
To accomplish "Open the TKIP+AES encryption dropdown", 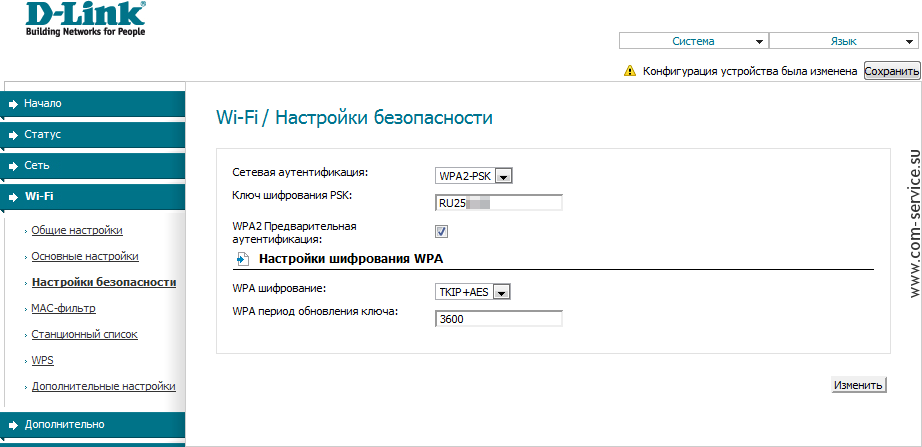I will pyautogui.click(x=474, y=292).
